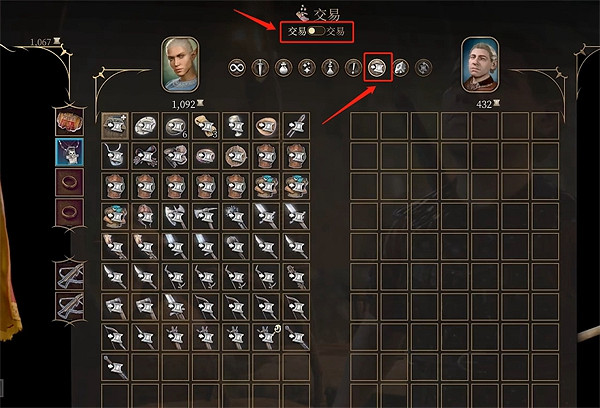The image size is (600, 408).
Task: Select the infinity 'all items' filter icon
Action: click(x=236, y=68)
